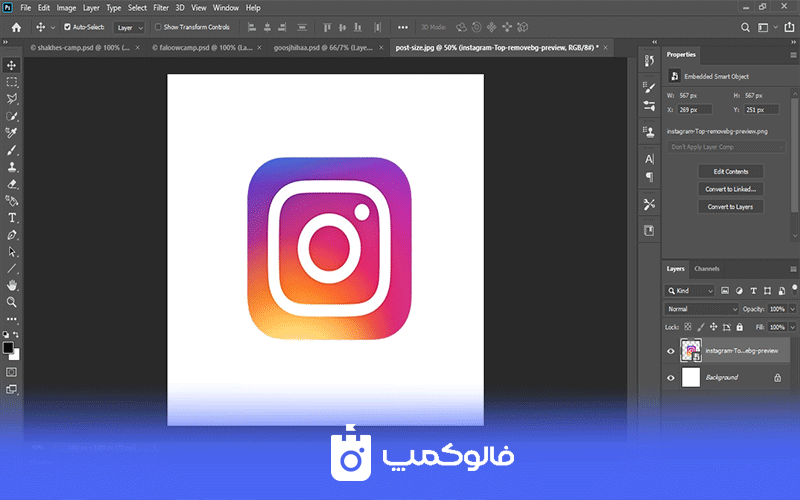
Task: Open the Search icon in options bar
Action: tap(745, 28)
